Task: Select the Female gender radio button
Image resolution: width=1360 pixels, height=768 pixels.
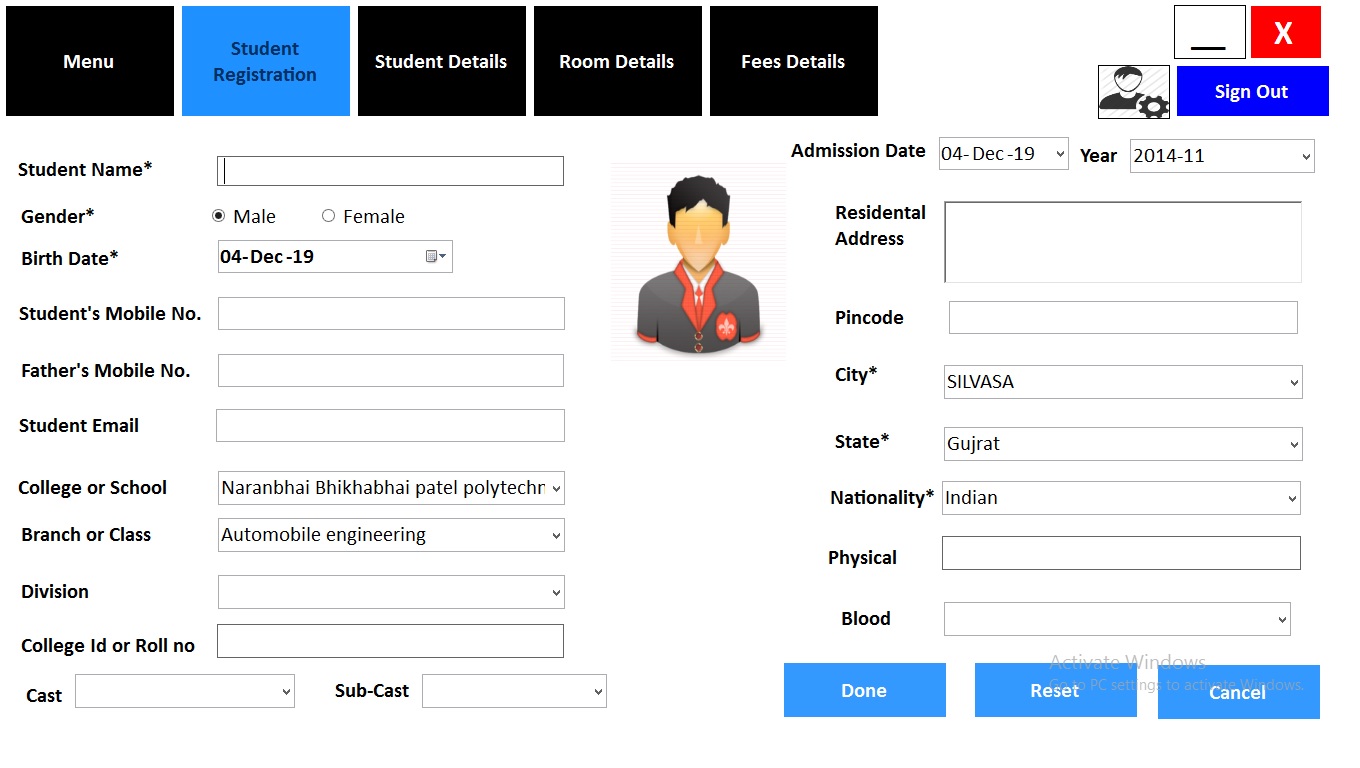Action: pyautogui.click(x=328, y=216)
